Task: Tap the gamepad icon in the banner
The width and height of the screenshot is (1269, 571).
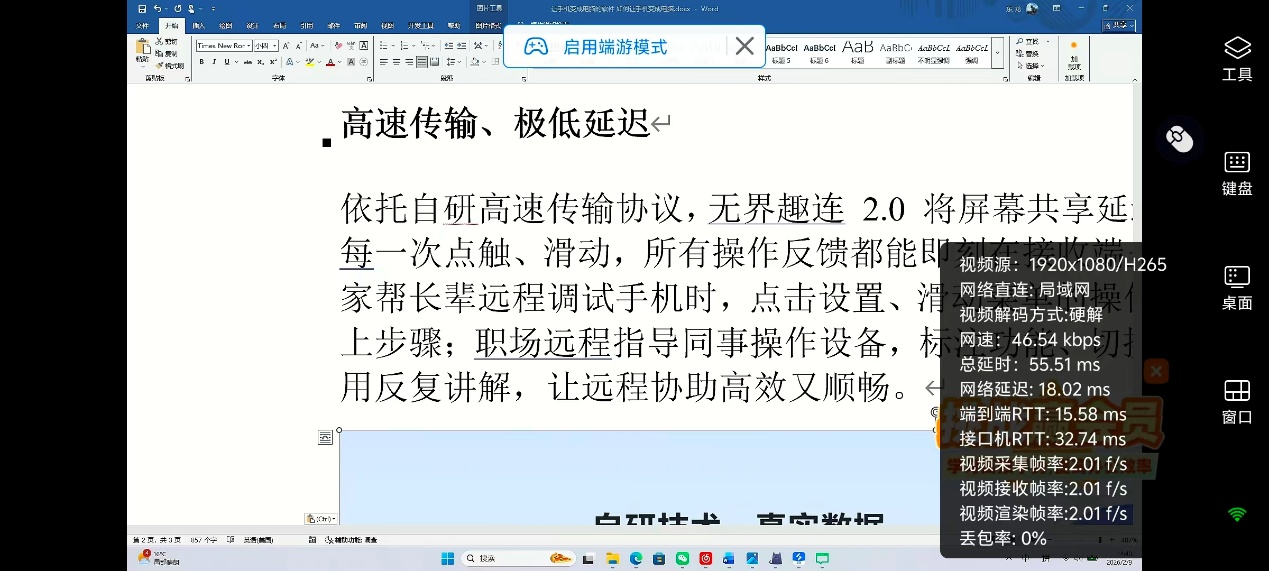Action: pos(536,46)
